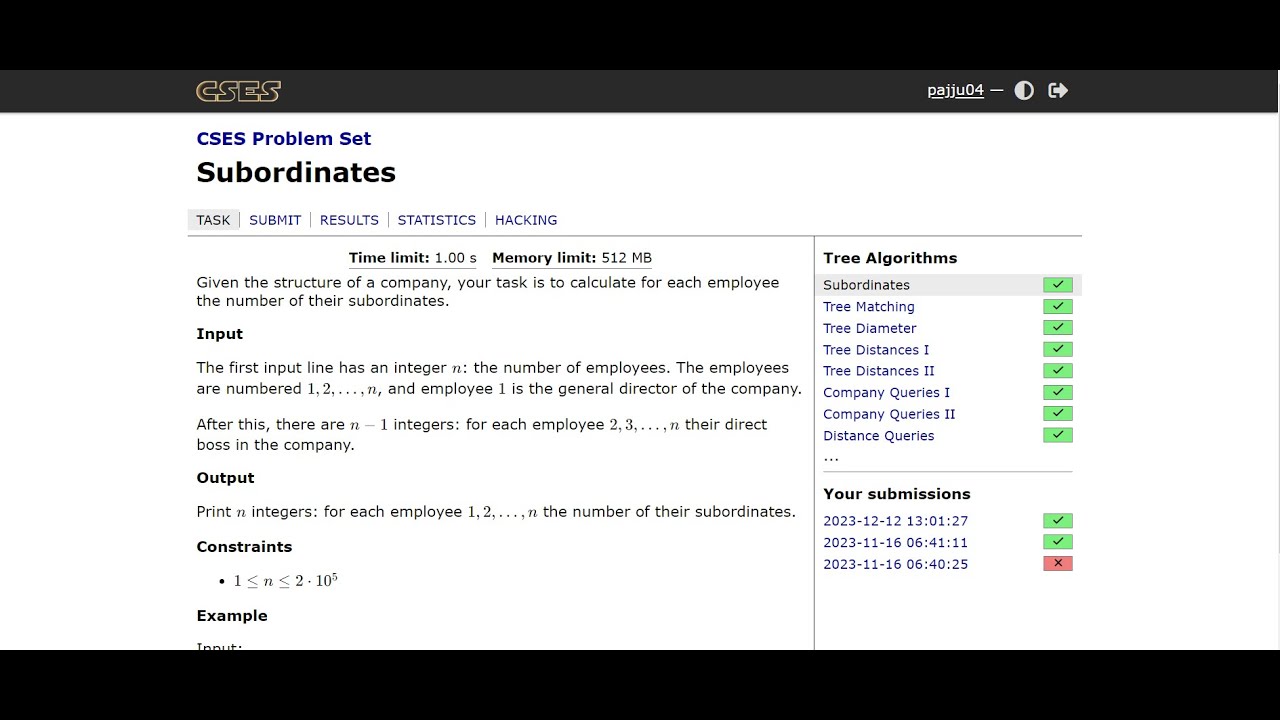Open the pajju04 user profile link
1280x720 pixels.
(x=955, y=91)
